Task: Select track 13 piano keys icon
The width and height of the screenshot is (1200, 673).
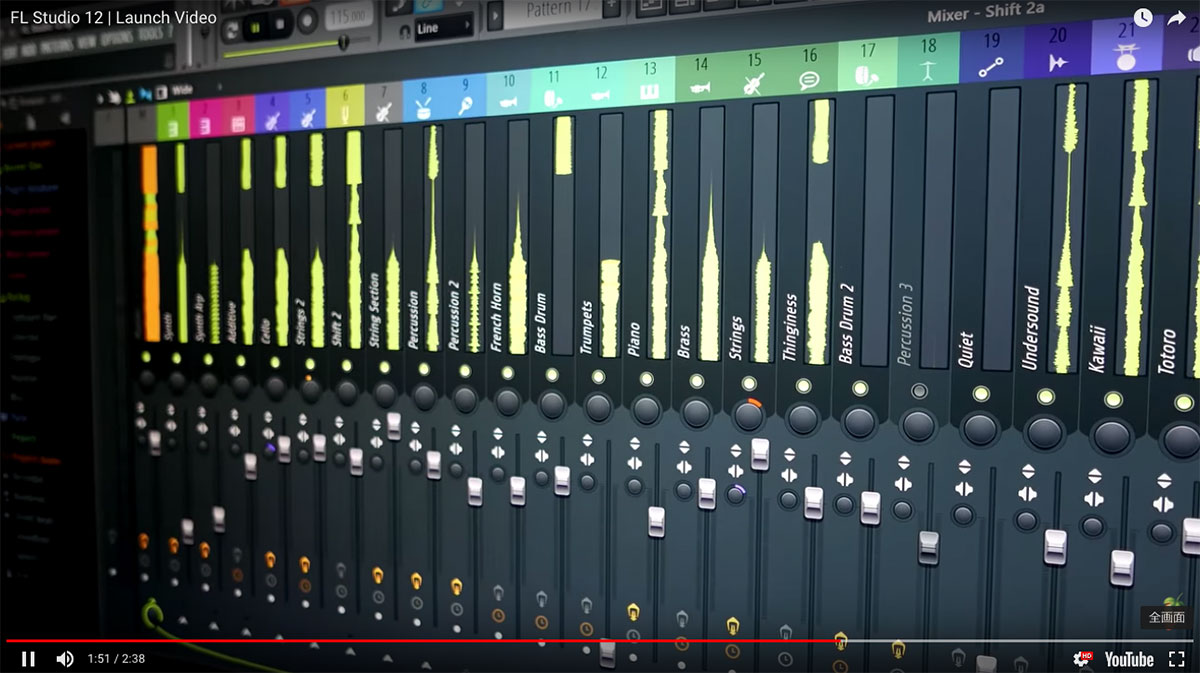Action: click(649, 92)
